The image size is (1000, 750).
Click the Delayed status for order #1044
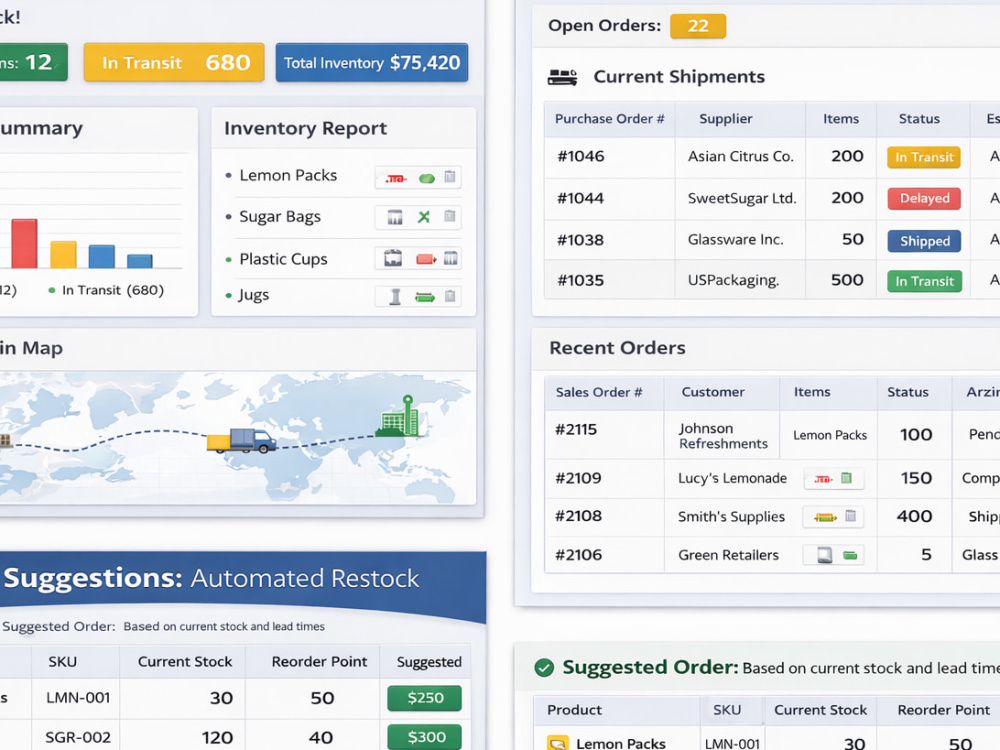coord(924,198)
